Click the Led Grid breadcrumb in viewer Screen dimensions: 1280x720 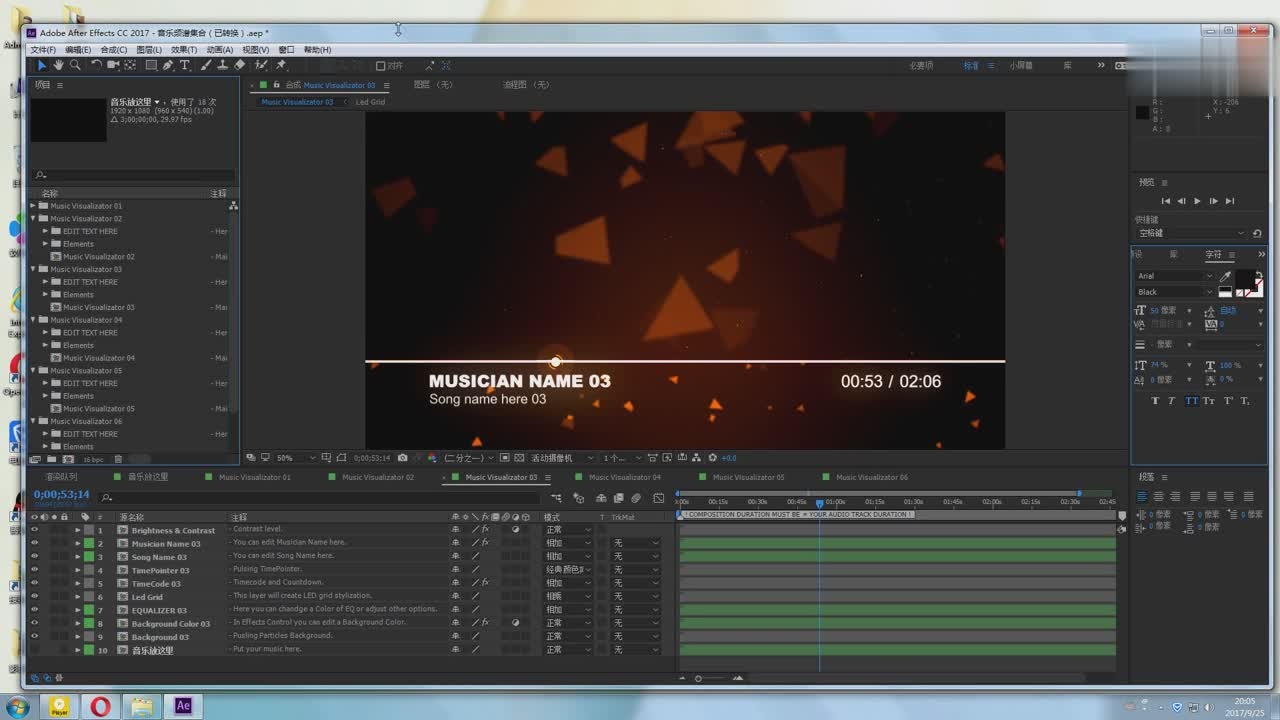(x=370, y=102)
